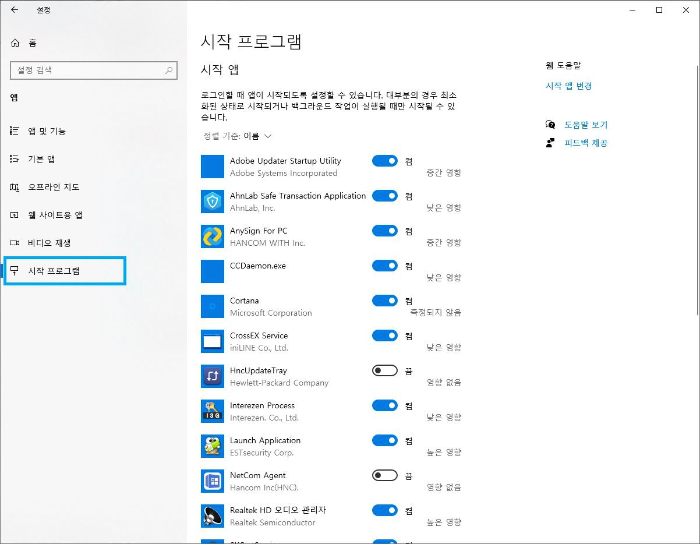Click the 시작 앱 section heading
Screen dimensions: 700x544
[220, 70]
